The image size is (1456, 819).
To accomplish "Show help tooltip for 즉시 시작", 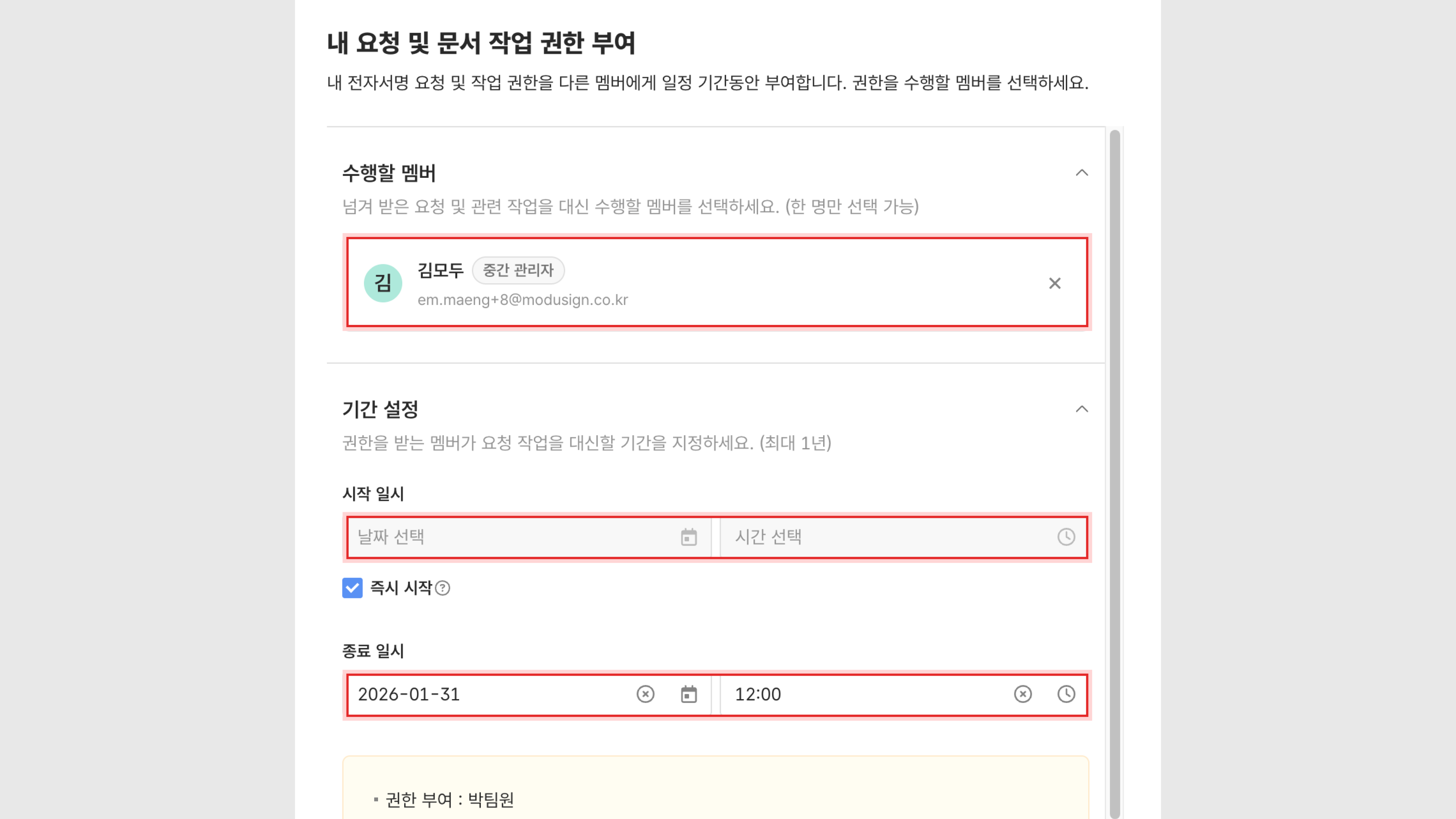I will pyautogui.click(x=442, y=588).
